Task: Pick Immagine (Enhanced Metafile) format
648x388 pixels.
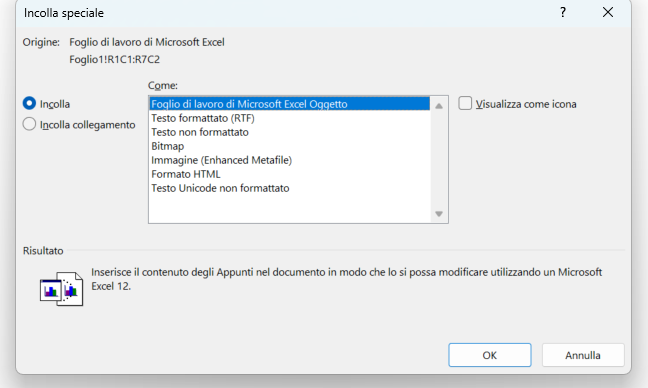Action: pyautogui.click(x=289, y=160)
